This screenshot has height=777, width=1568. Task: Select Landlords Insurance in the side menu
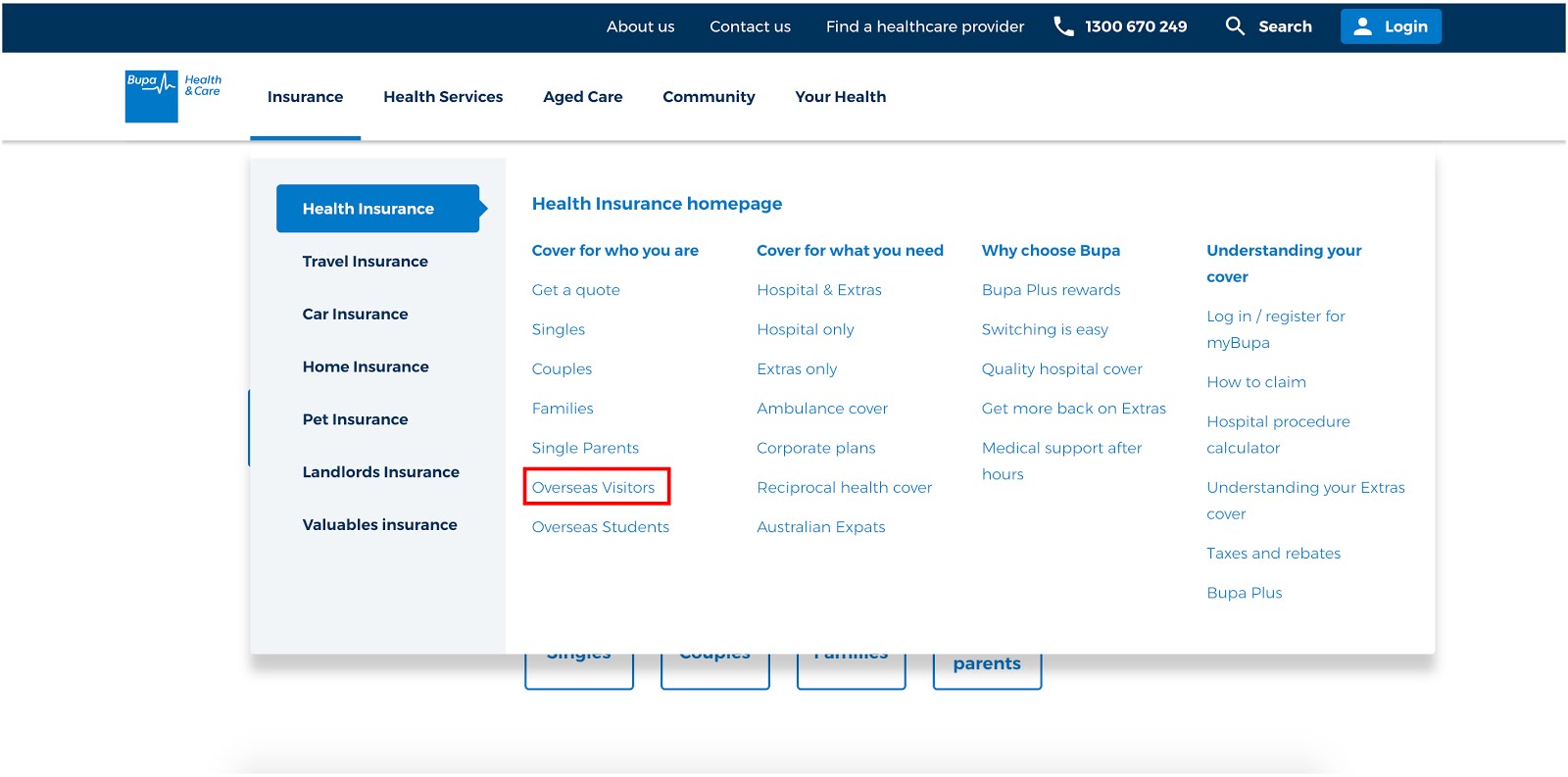[380, 472]
